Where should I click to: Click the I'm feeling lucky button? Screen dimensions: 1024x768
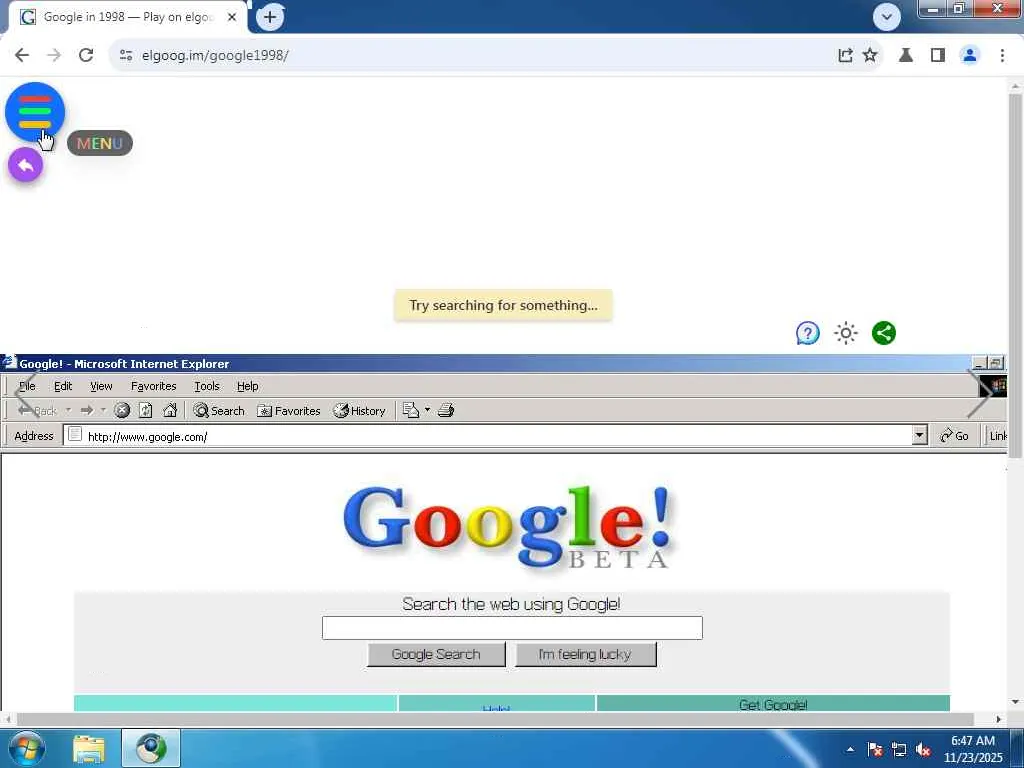[585, 654]
